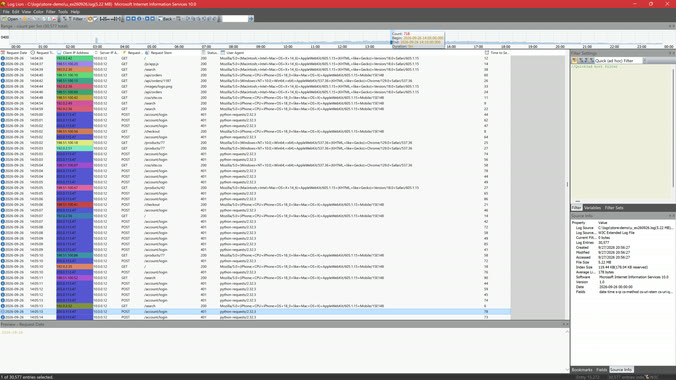Click the 03:00 marker on the range timeline
Image resolution: width=676 pixels, height=380 pixels.
coord(97,47)
